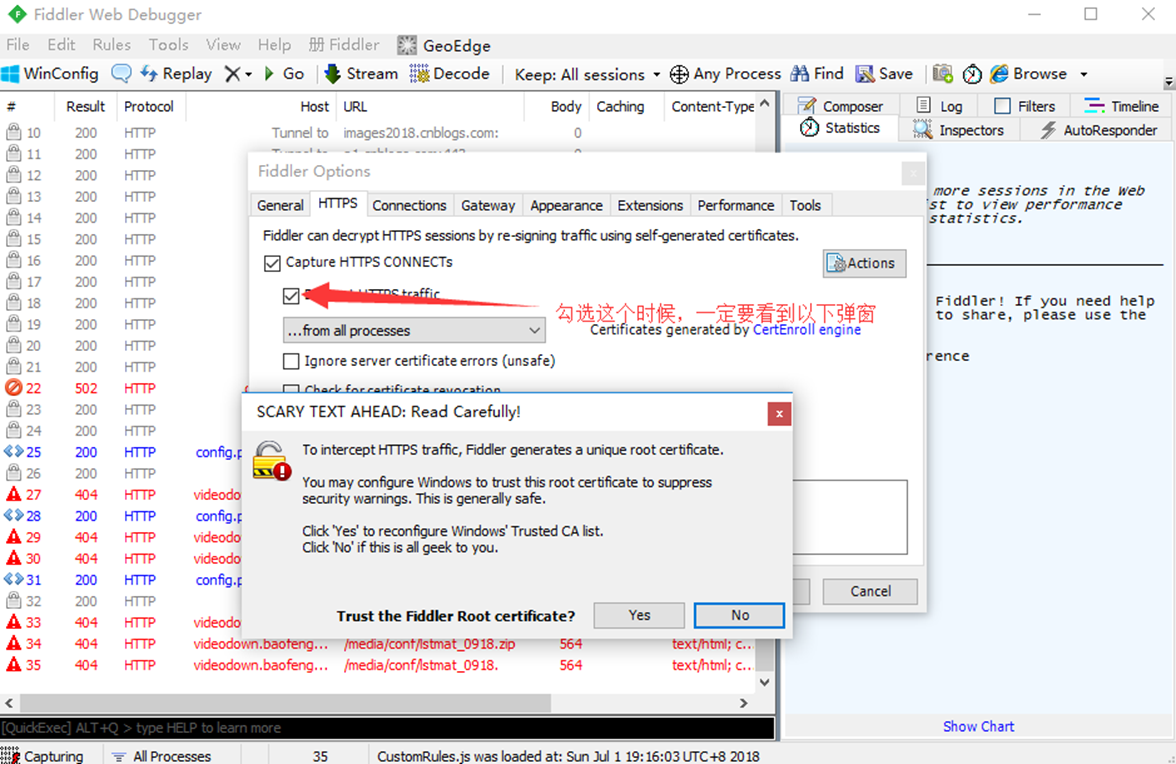
Task: Toggle the Decrypt HTTPS traffic checkbox
Action: [291, 295]
